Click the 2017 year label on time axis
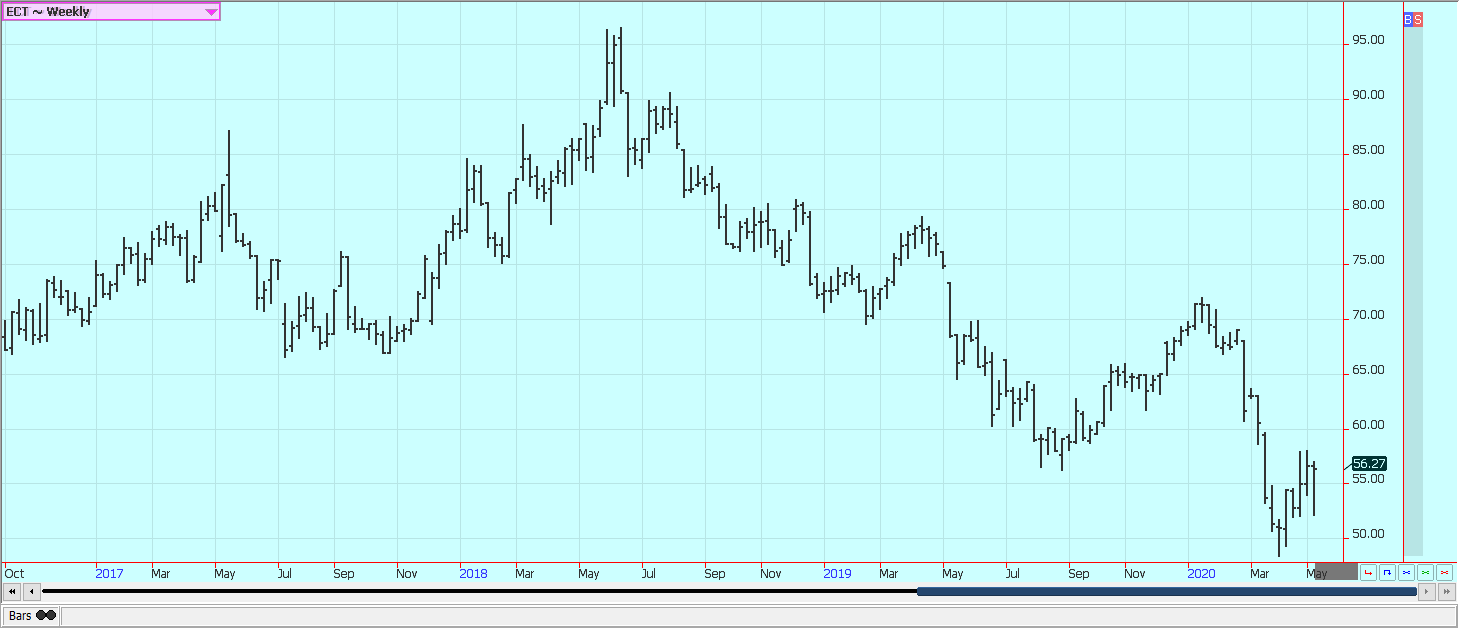This screenshot has width=1459, height=629. pos(109,573)
